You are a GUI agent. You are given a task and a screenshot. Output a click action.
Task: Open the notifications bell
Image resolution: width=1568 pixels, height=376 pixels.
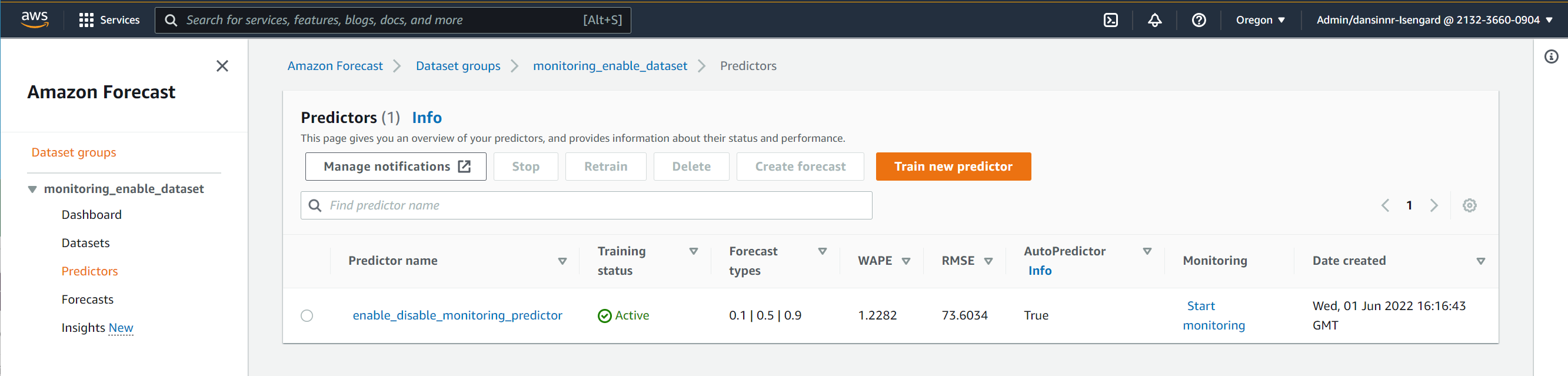(x=1154, y=20)
